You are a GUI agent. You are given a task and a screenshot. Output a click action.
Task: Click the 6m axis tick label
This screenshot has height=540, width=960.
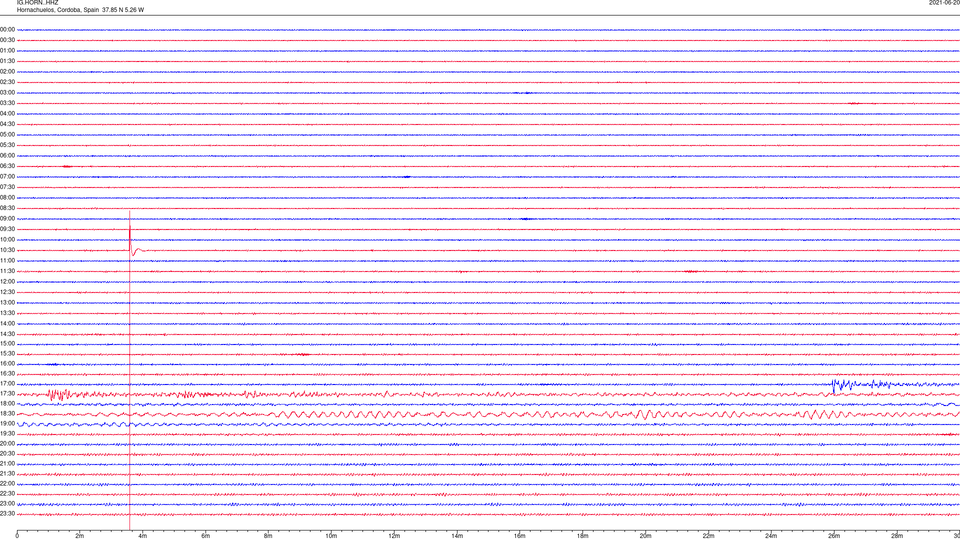tap(206, 536)
